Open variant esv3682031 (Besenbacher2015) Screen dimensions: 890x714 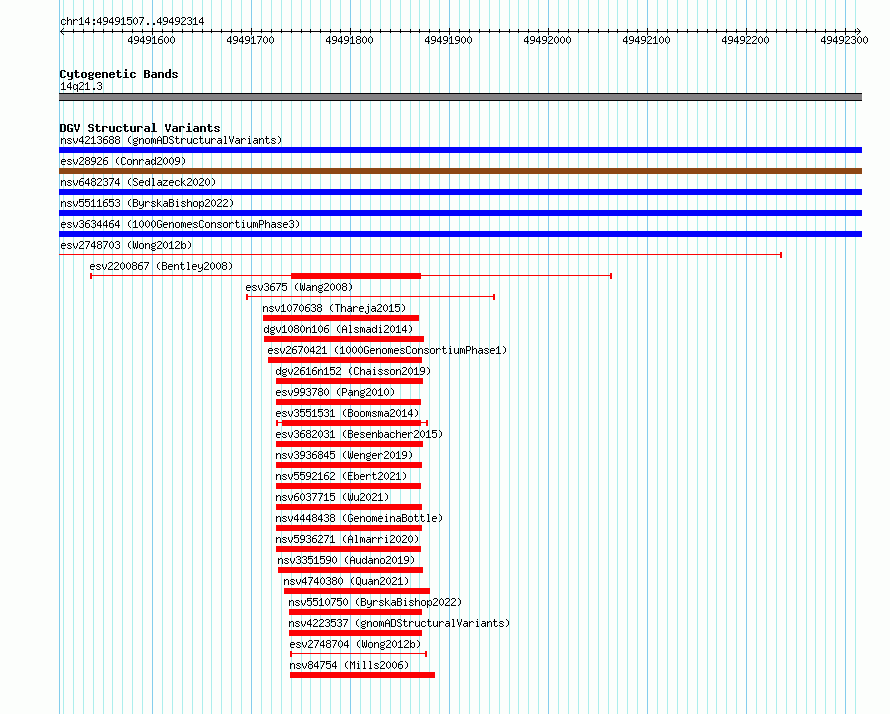[x=359, y=434]
